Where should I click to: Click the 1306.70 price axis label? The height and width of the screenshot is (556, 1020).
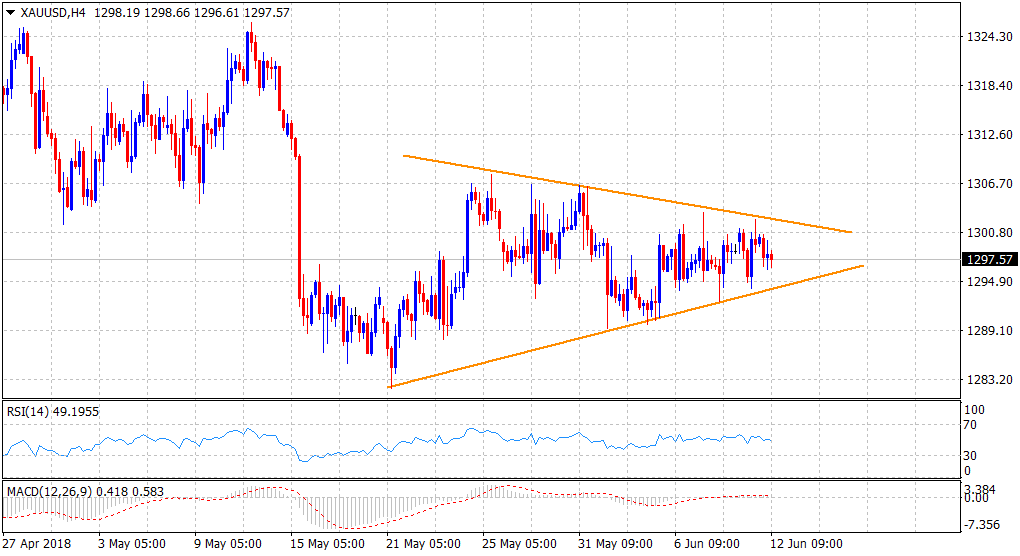point(988,184)
